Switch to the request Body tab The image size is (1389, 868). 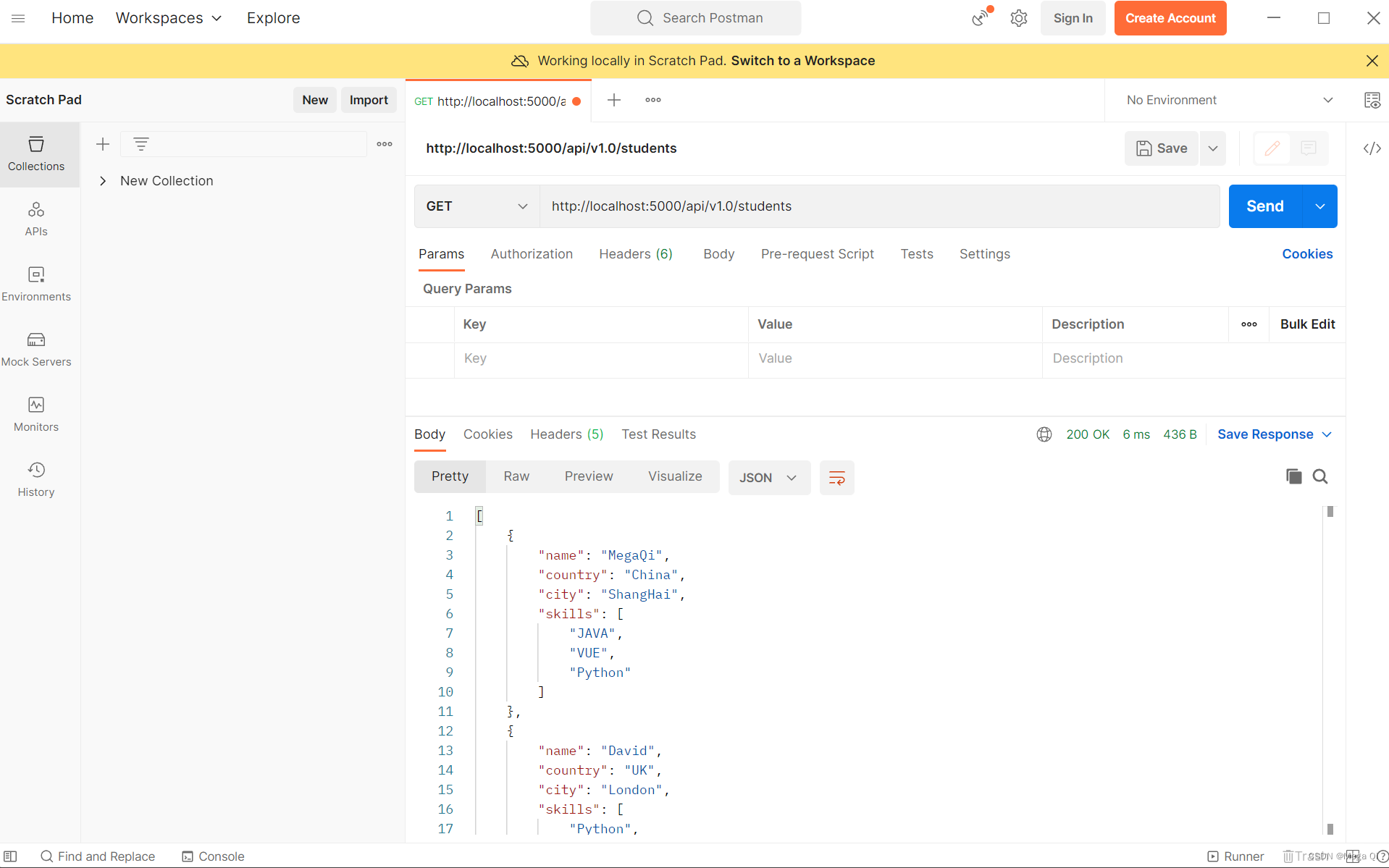(x=718, y=254)
